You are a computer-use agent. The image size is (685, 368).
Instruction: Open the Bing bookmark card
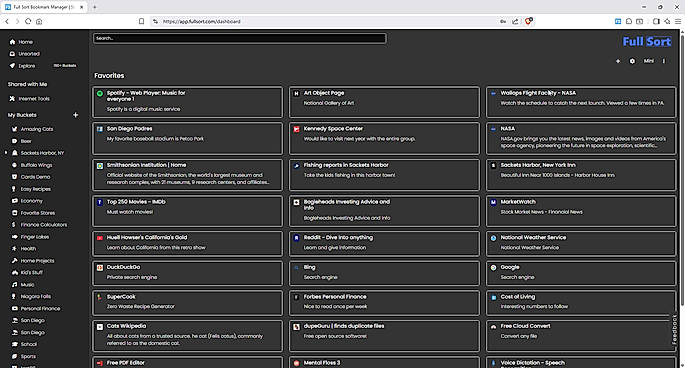pos(384,273)
